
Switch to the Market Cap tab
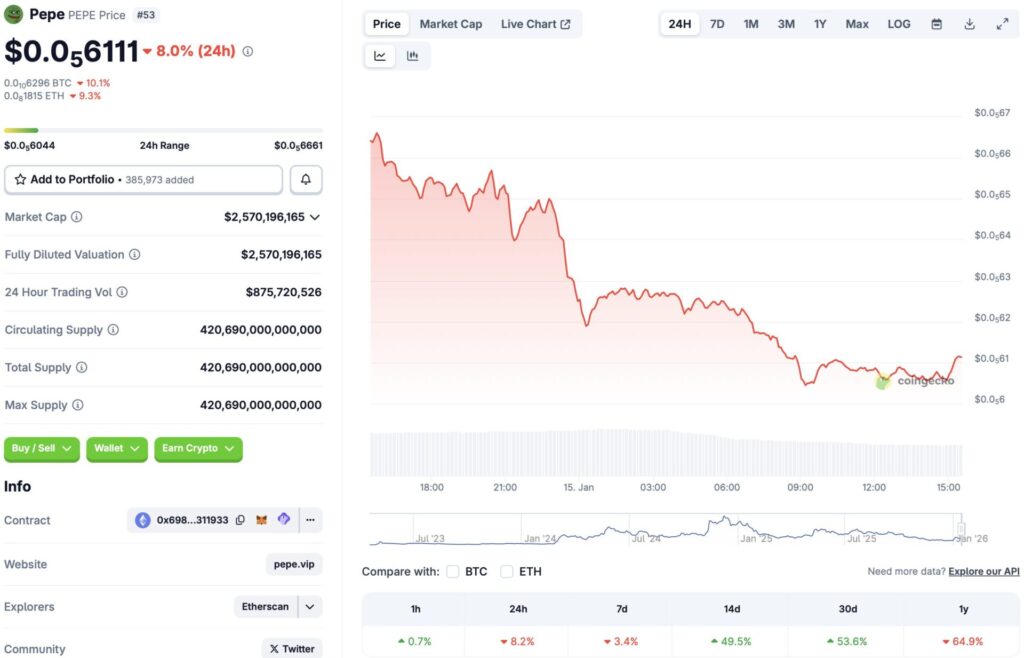coord(450,23)
